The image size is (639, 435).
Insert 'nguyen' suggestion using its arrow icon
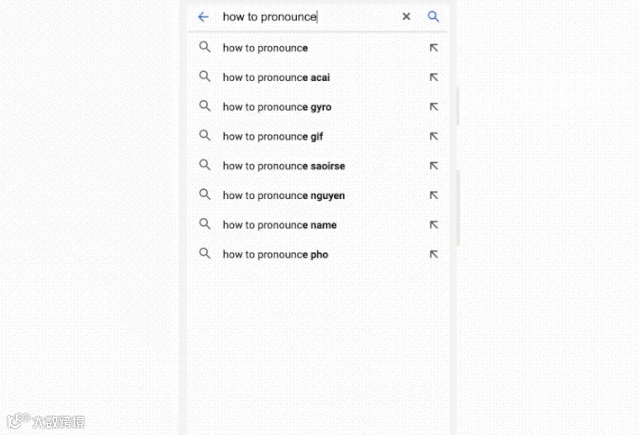pos(433,195)
